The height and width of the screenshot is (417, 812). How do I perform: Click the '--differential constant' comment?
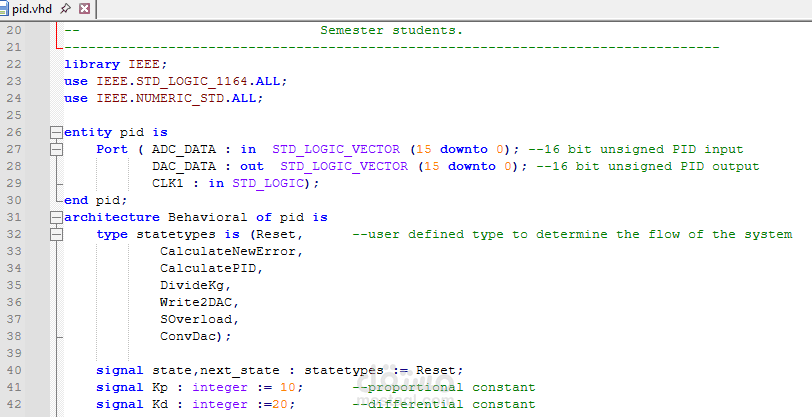[x=444, y=405]
